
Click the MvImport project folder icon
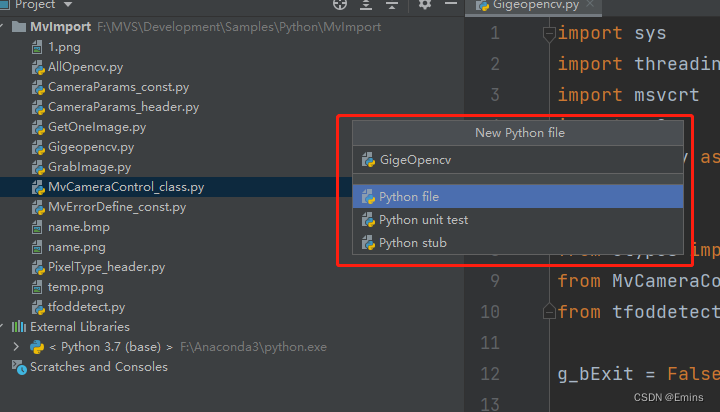[x=18, y=27]
